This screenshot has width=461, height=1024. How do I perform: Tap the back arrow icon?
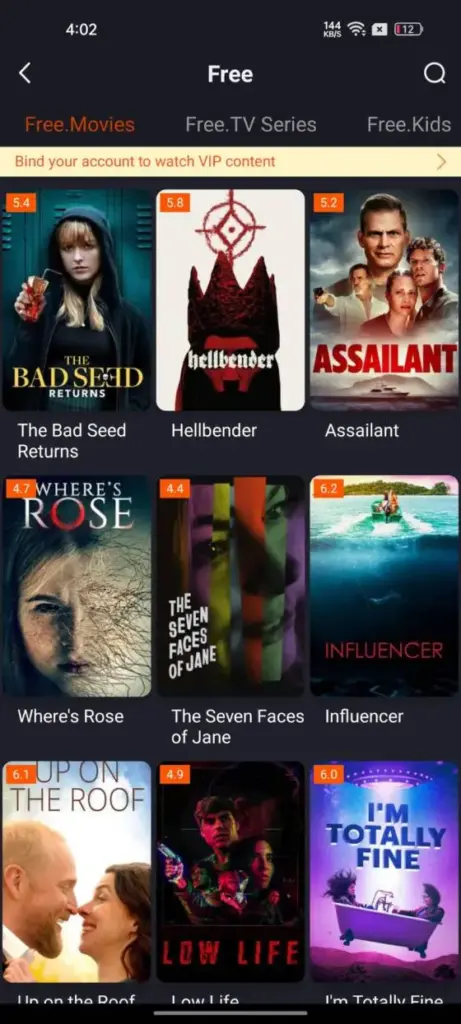coord(25,73)
